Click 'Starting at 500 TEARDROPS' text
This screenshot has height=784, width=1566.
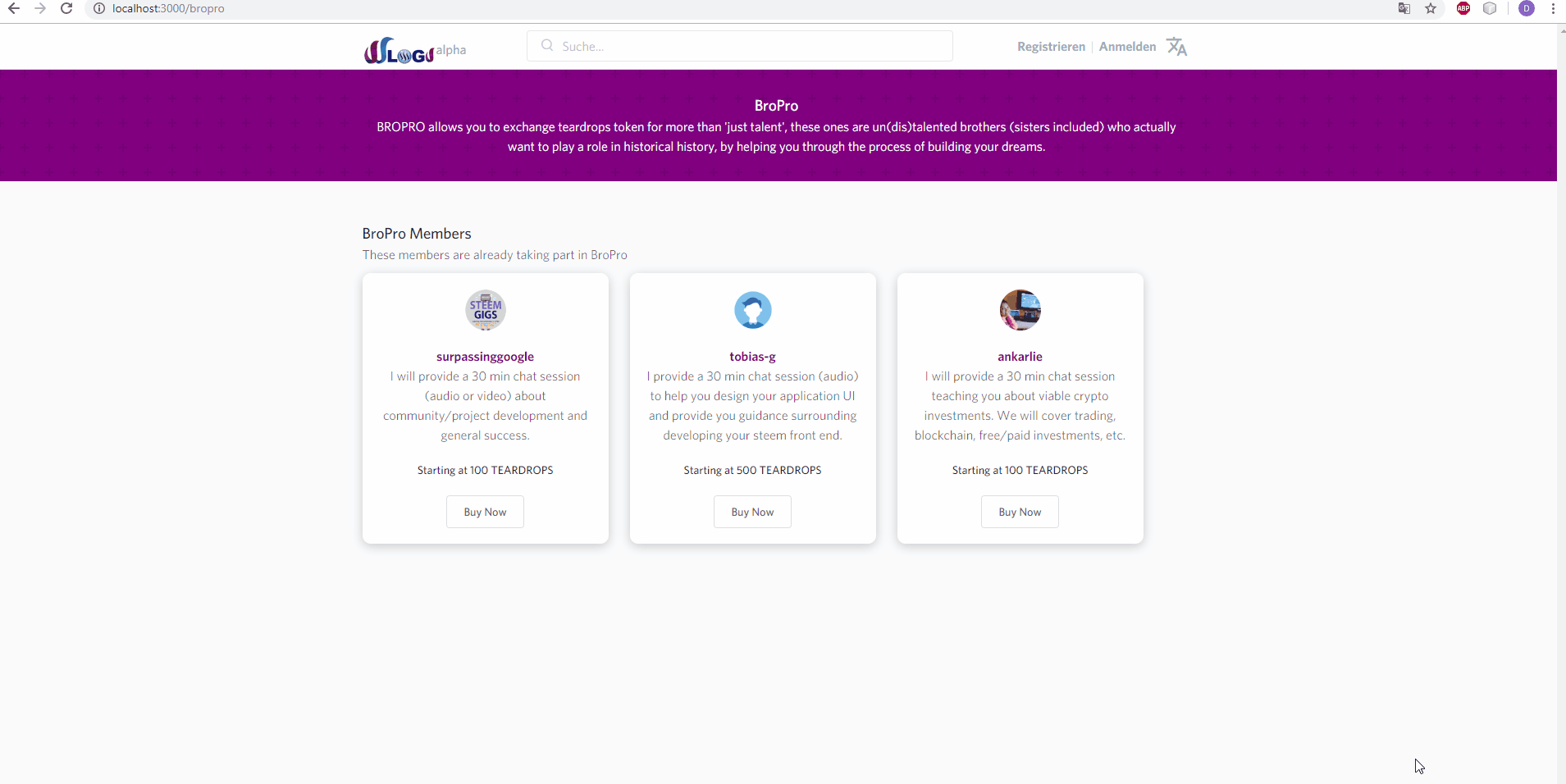tap(753, 470)
